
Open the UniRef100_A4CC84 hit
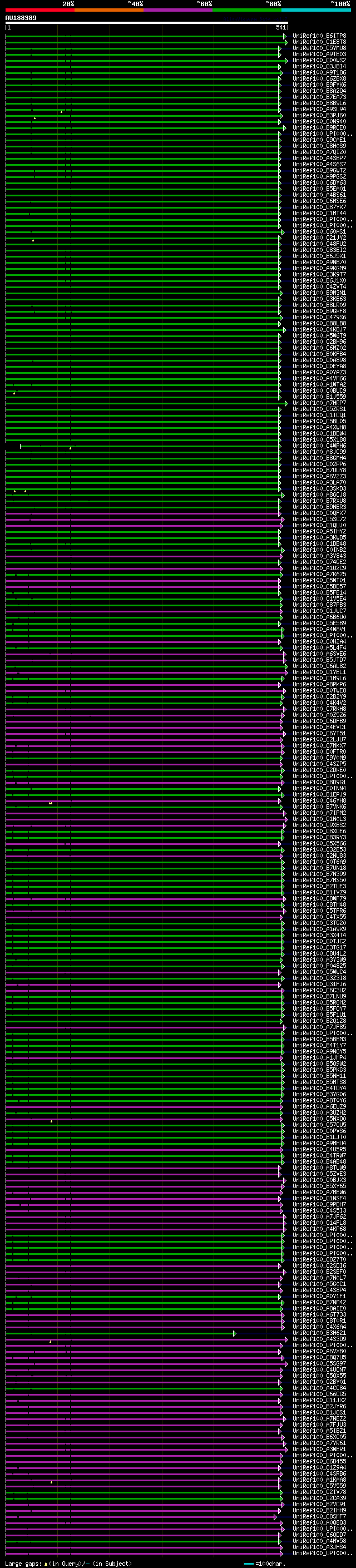pos(319,1388)
